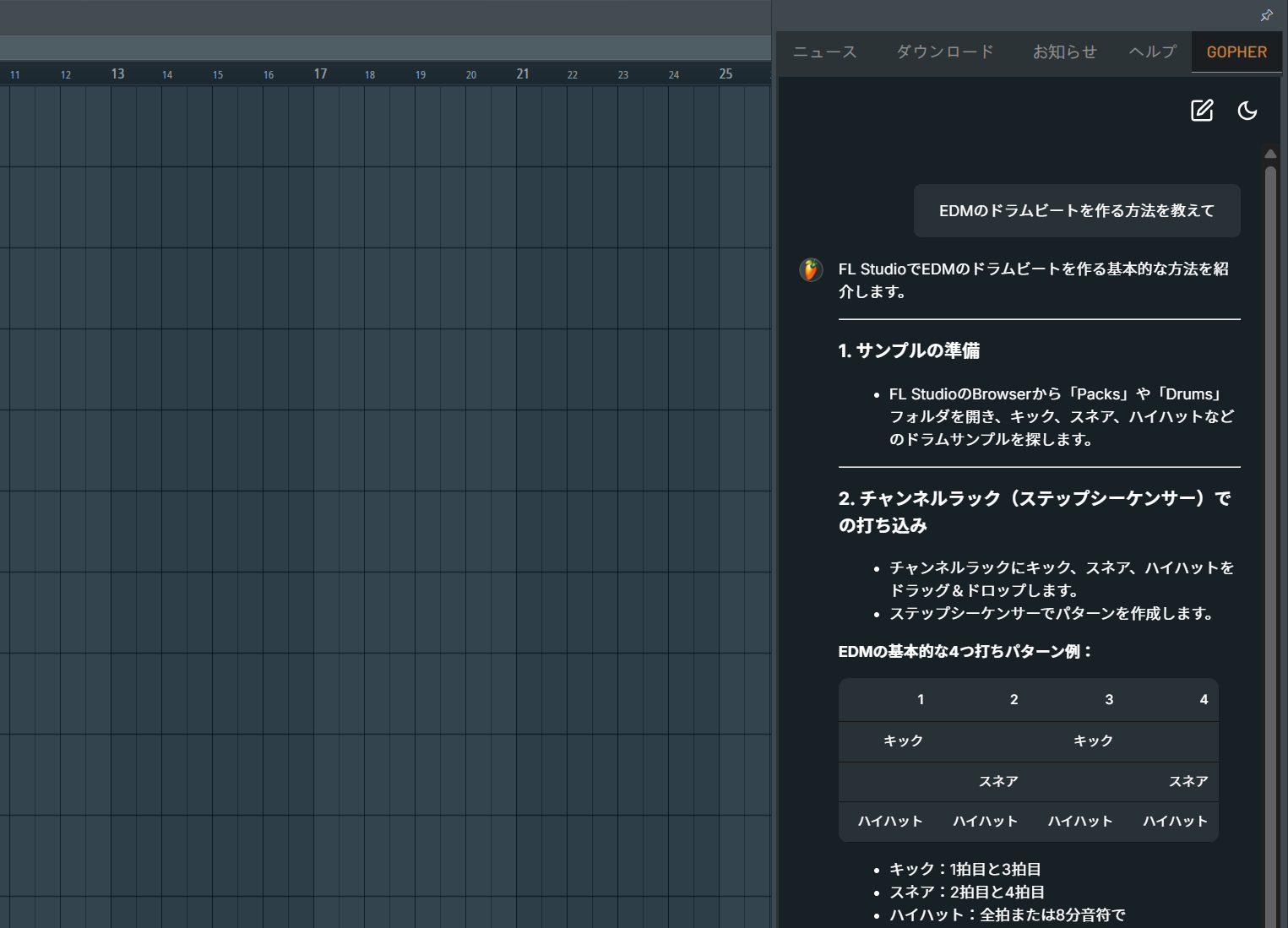Click bar 11 on the timeline ruler

pyautogui.click(x=15, y=75)
